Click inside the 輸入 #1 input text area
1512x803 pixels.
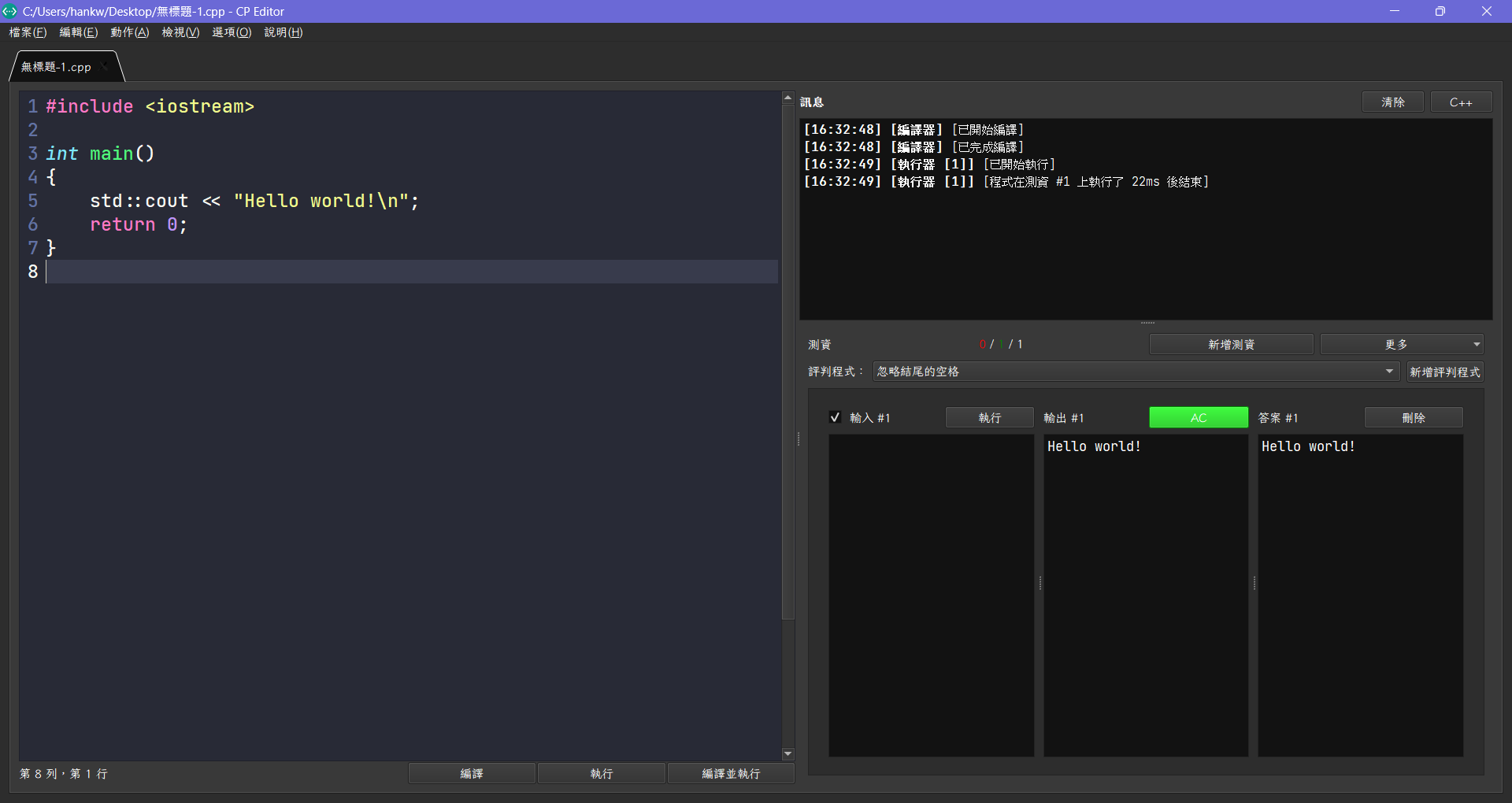click(x=932, y=596)
